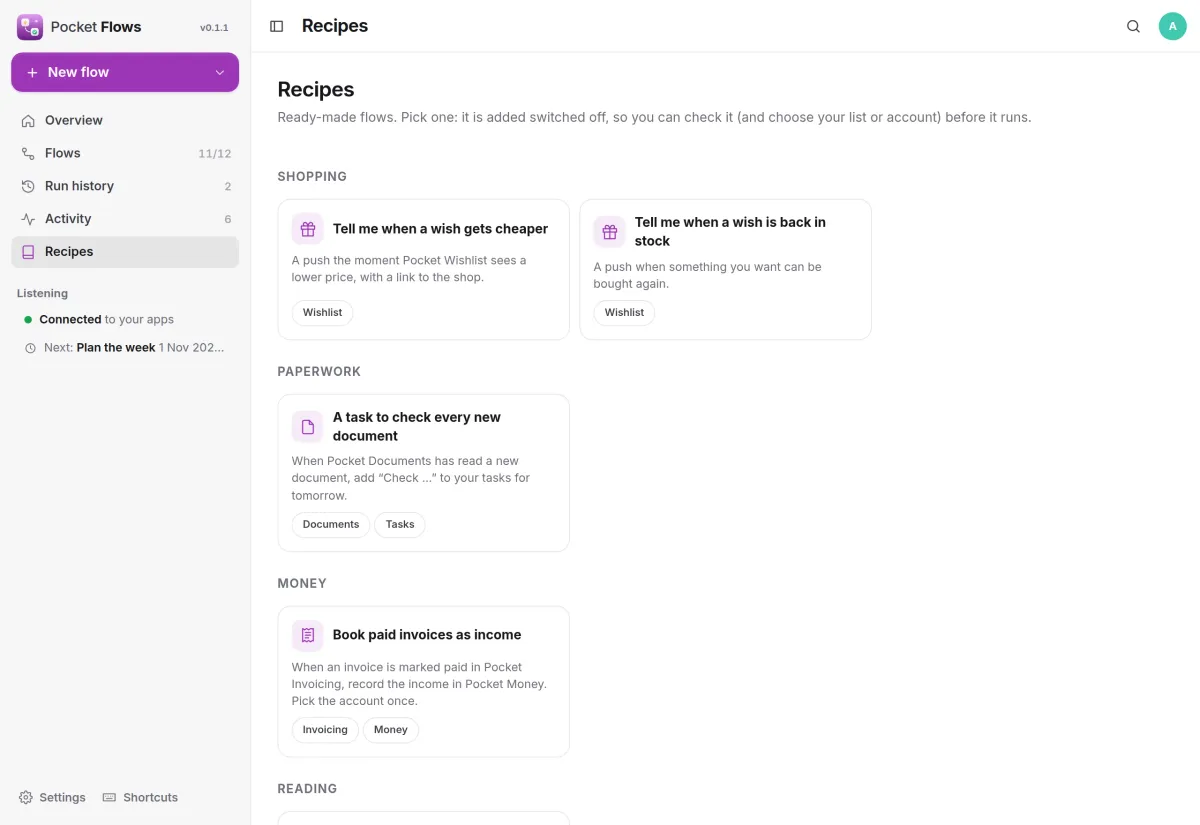
Task: Open Settings at the sidebar bottom
Action: click(52, 797)
